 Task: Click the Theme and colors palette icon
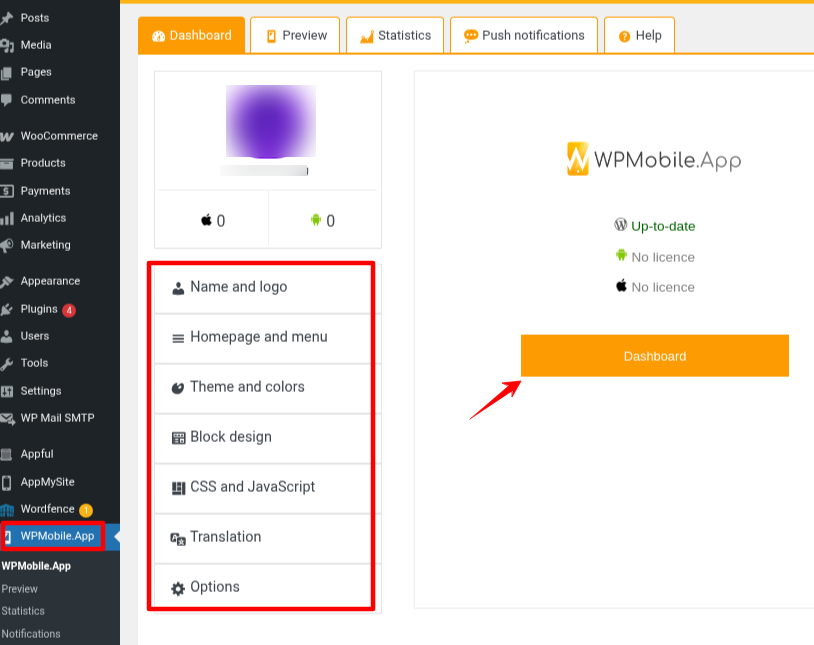(x=178, y=388)
